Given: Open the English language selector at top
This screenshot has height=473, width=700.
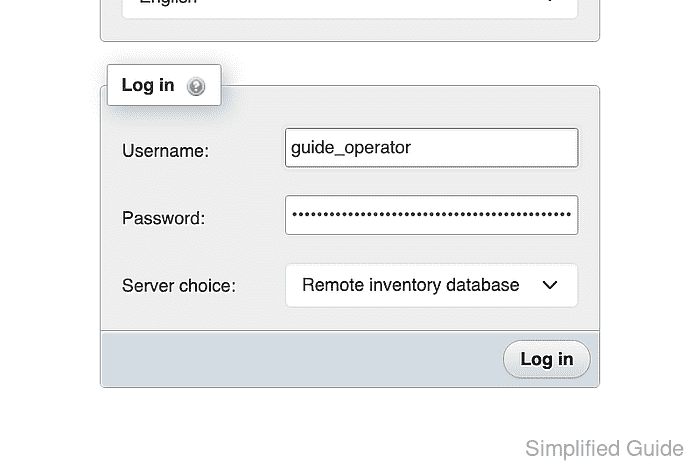Looking at the screenshot, I should pos(350,6).
